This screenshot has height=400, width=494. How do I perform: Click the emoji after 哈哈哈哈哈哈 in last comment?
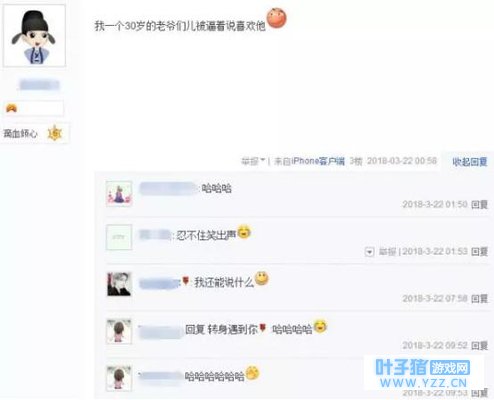(x=252, y=373)
